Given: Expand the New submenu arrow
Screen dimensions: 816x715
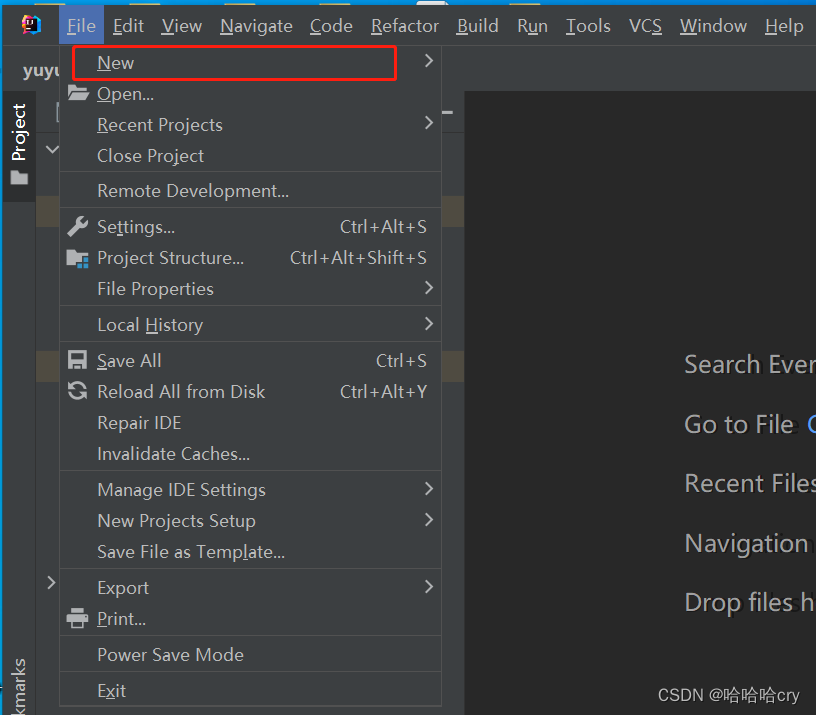Looking at the screenshot, I should 428,61.
